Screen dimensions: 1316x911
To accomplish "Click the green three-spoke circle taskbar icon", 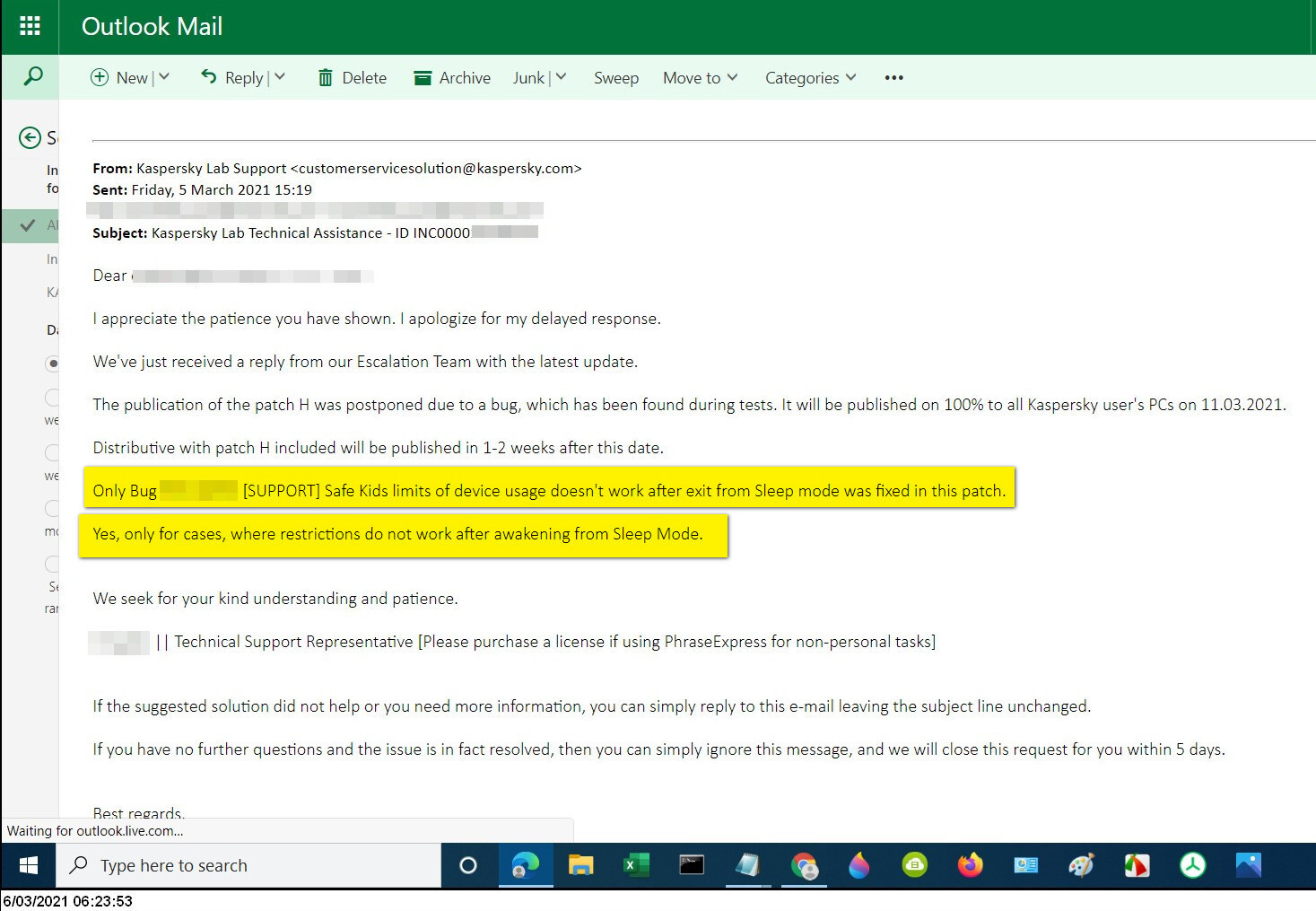I will pyautogui.click(x=1192, y=865).
